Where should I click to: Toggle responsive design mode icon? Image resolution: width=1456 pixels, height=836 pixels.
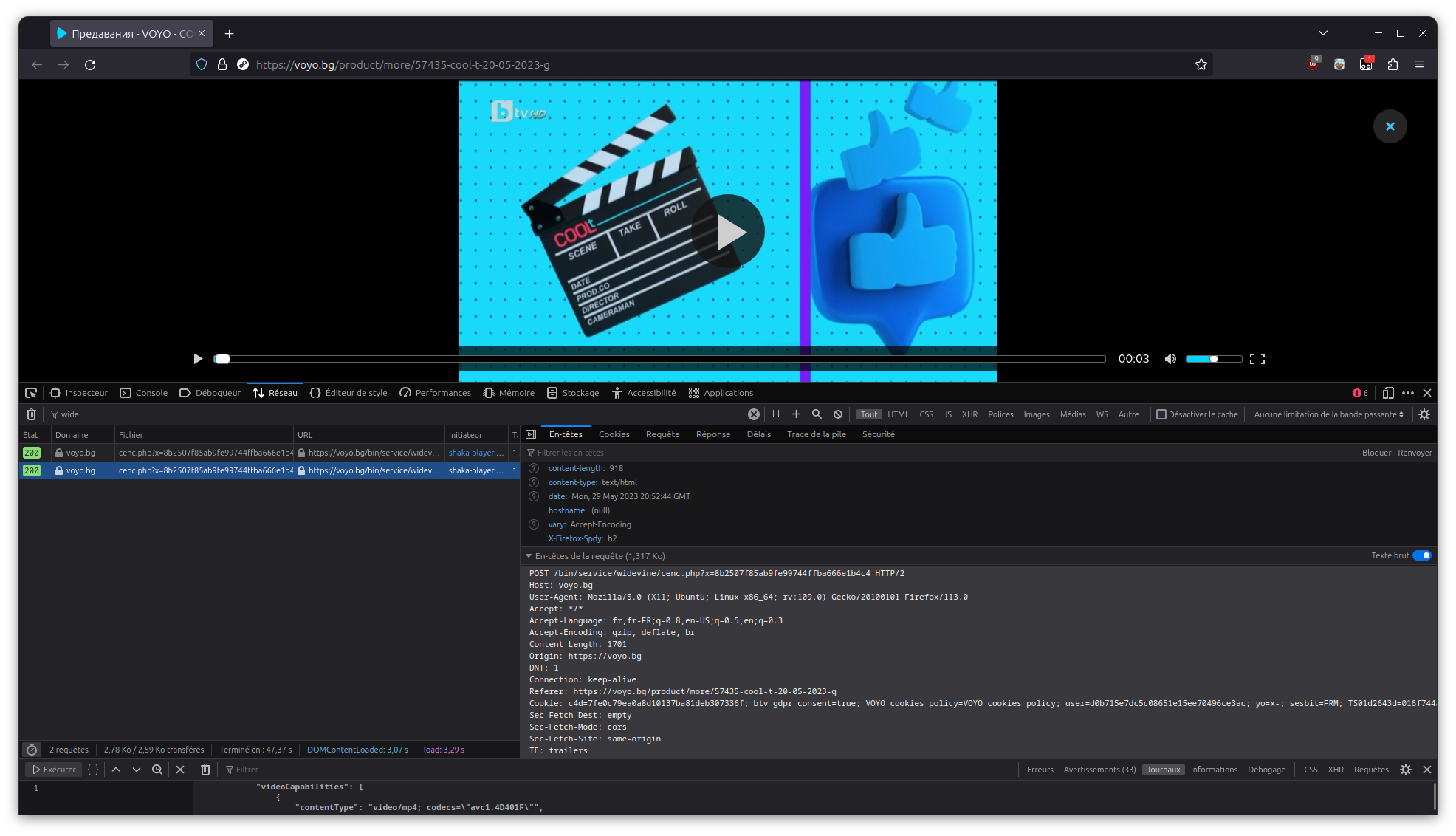[x=1388, y=393]
